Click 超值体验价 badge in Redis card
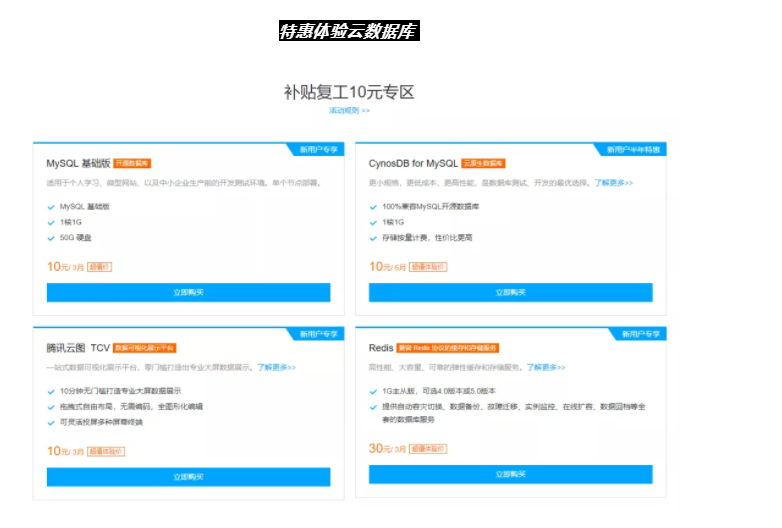The height and width of the screenshot is (528, 782). click(x=428, y=449)
